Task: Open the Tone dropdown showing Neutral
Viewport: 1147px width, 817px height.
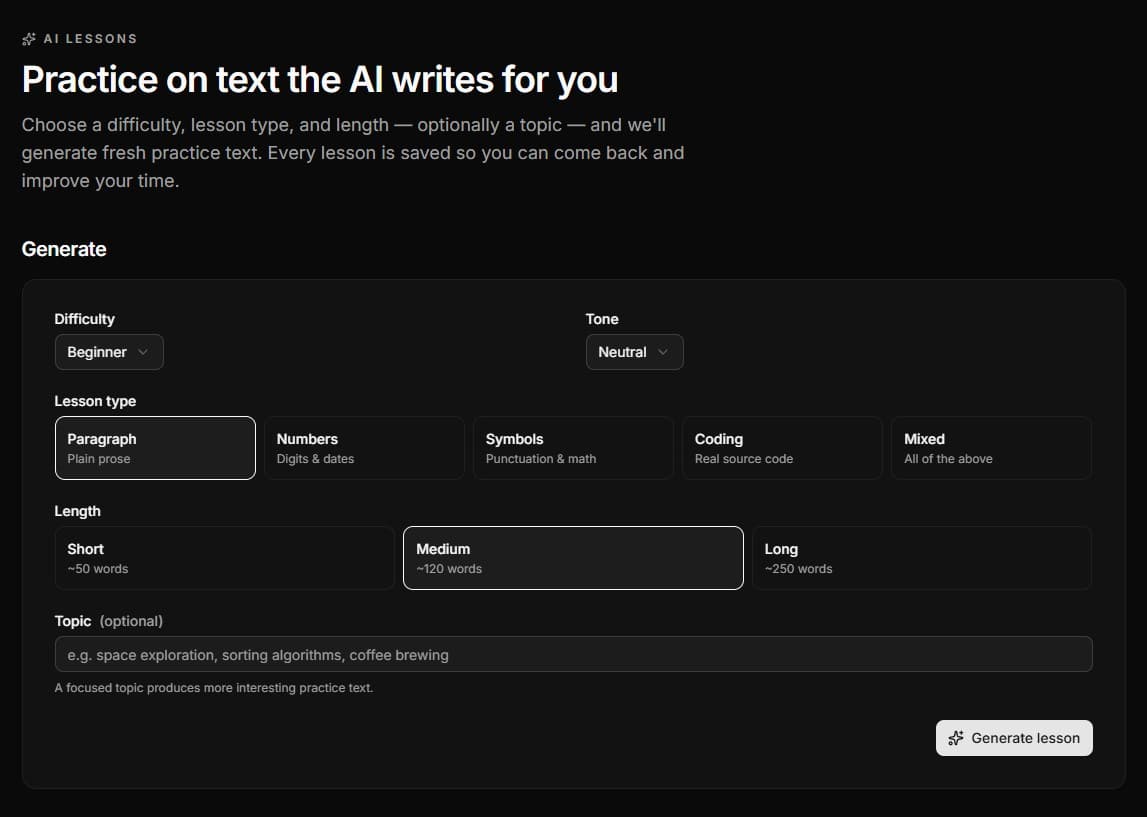Action: point(634,352)
